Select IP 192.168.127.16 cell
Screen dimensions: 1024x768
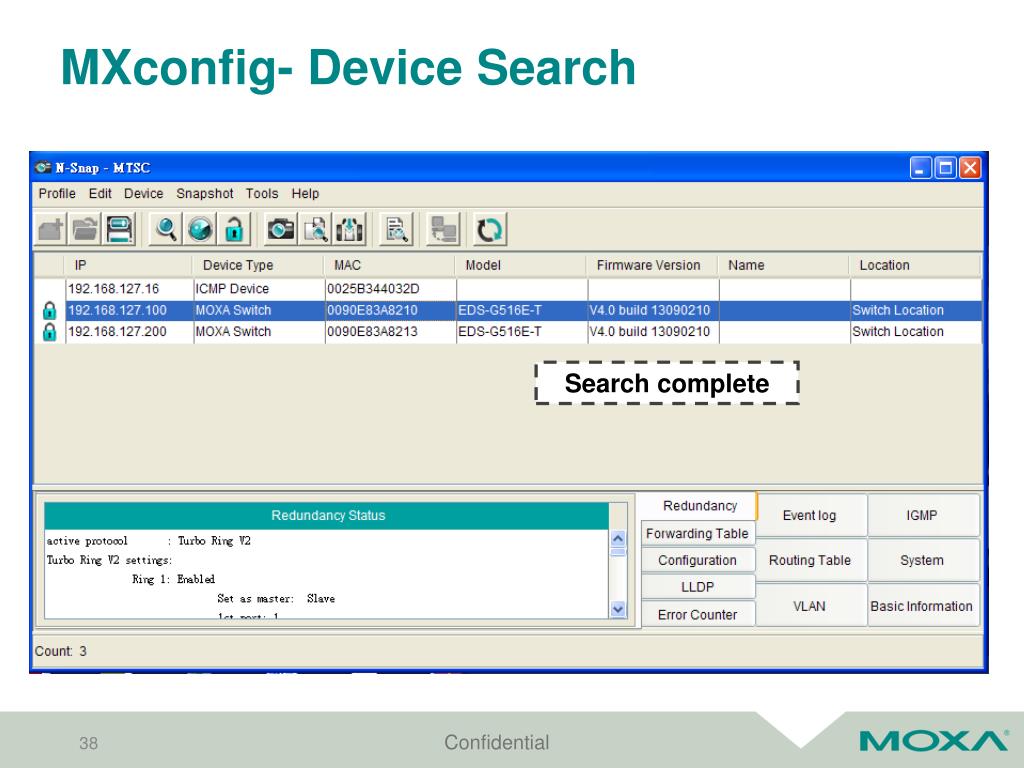pyautogui.click(x=129, y=289)
